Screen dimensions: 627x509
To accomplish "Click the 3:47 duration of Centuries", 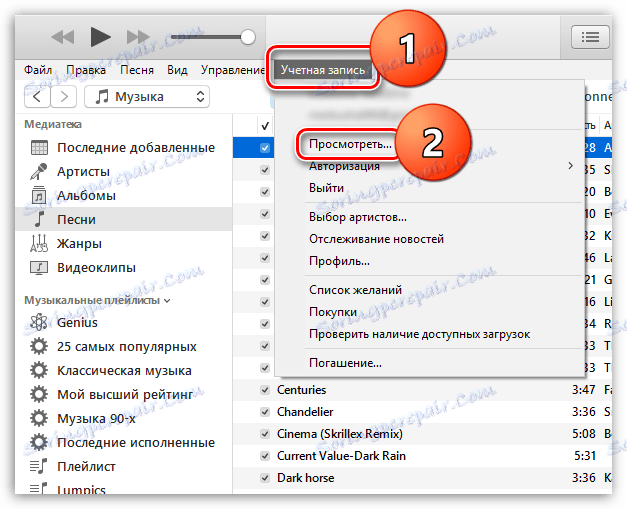I will [584, 390].
